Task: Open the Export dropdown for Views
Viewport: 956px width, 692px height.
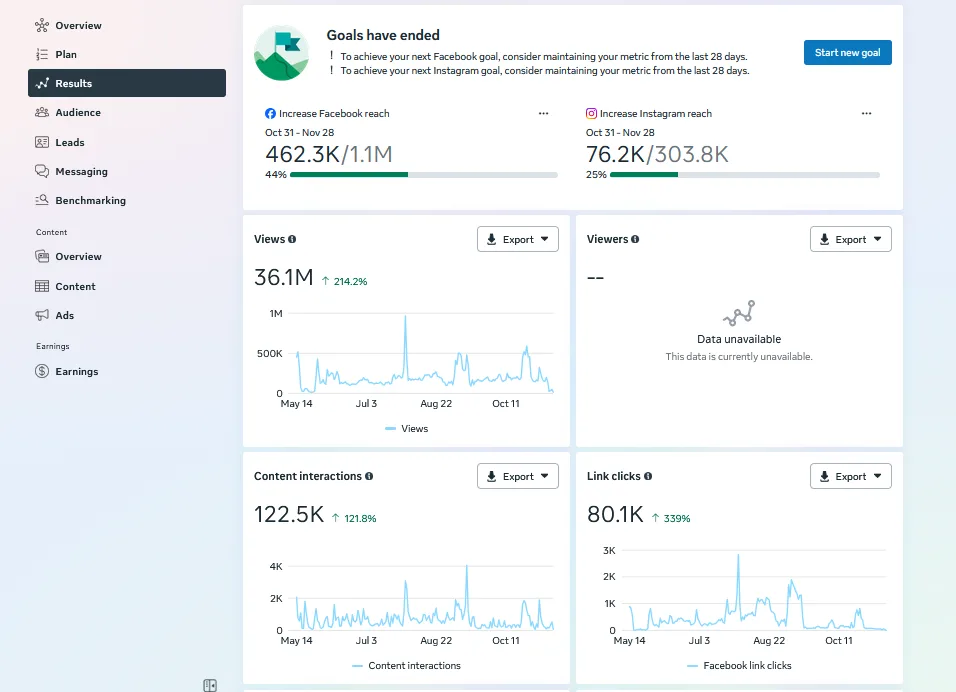Action: pyautogui.click(x=517, y=239)
